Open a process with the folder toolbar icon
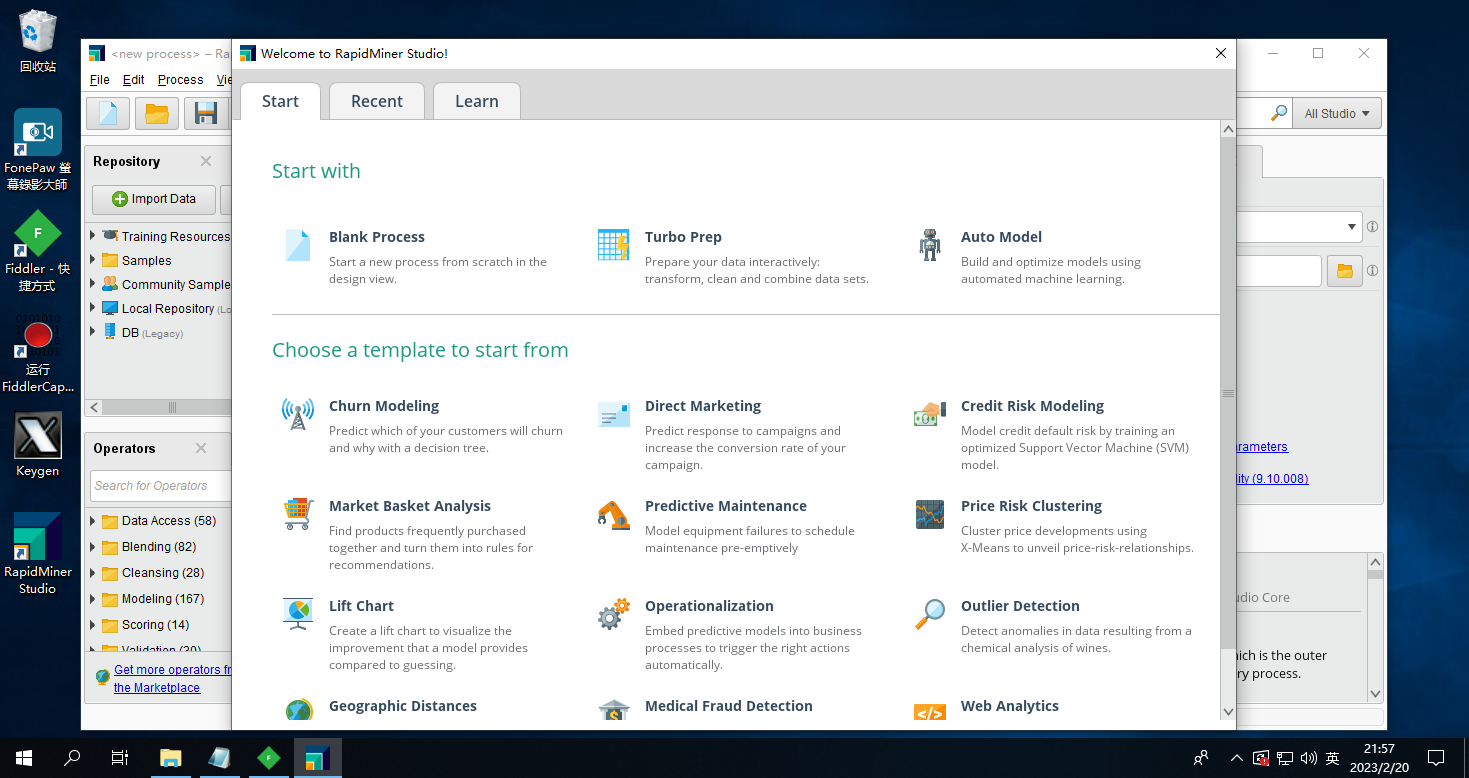Viewport: 1469px width, 778px height. [157, 114]
